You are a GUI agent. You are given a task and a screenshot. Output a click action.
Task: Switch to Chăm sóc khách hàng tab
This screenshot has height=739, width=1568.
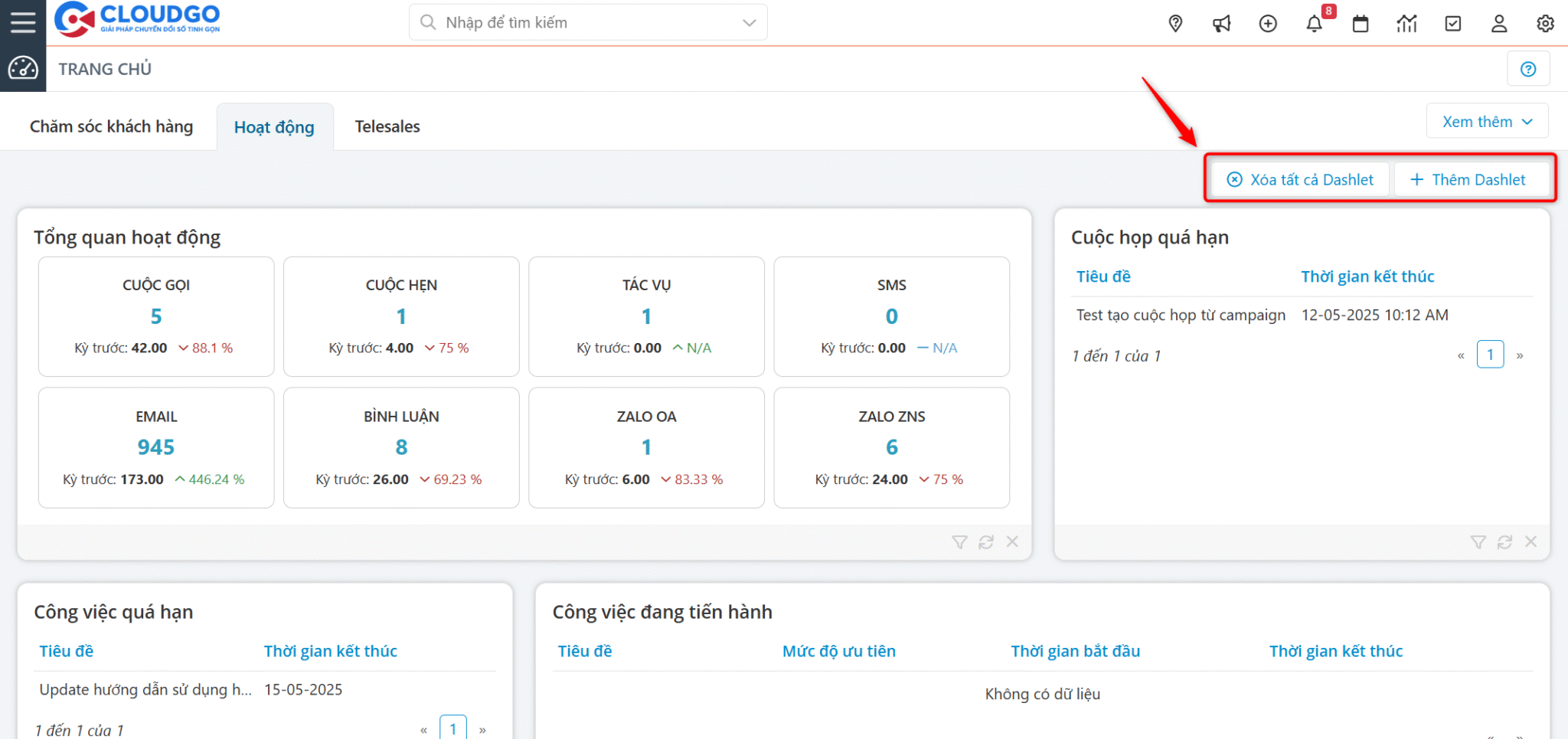tap(112, 126)
